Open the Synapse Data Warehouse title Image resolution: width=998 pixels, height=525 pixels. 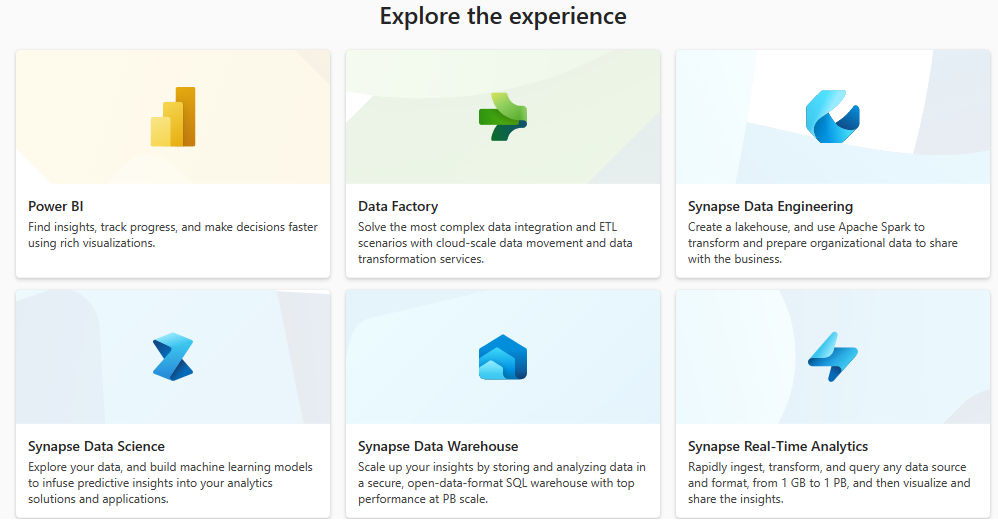(x=438, y=446)
